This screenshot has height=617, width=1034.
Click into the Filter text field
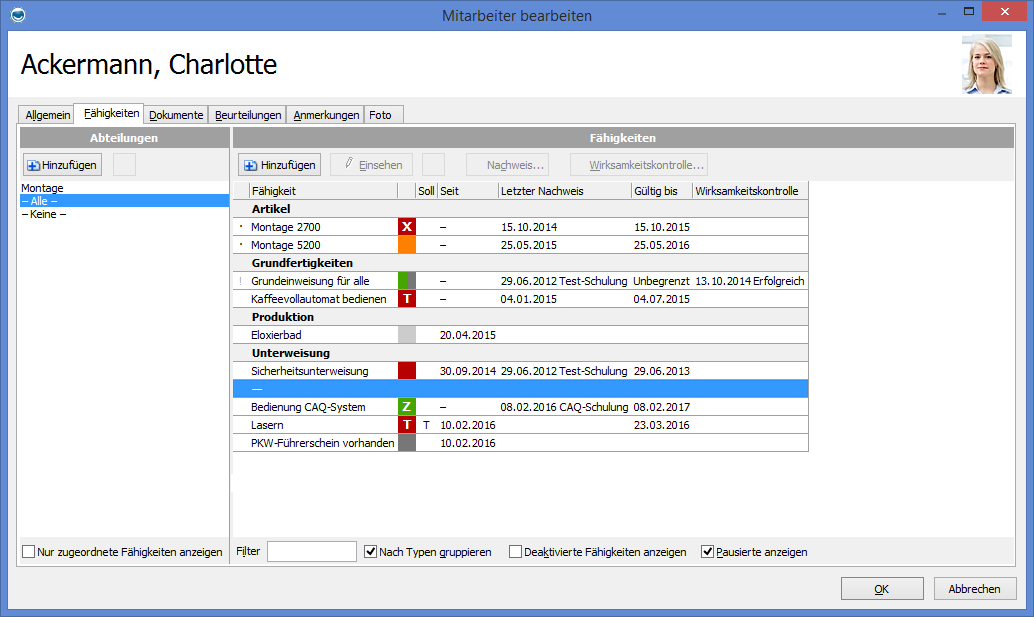[x=311, y=552]
